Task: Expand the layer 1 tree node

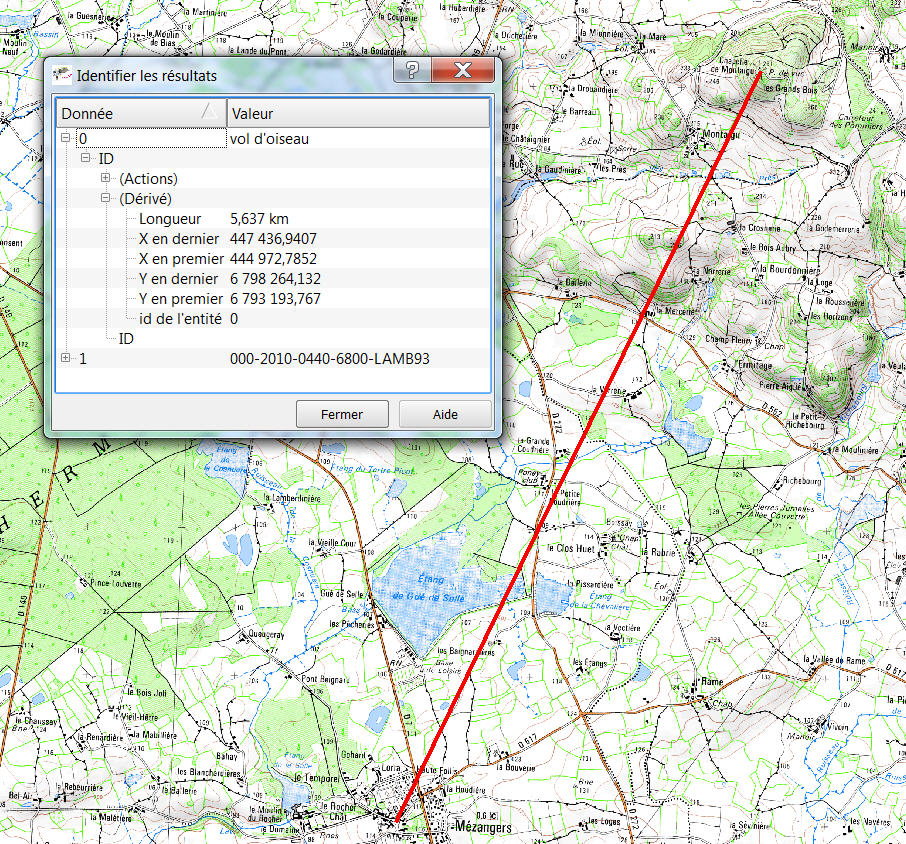Action: [66, 357]
